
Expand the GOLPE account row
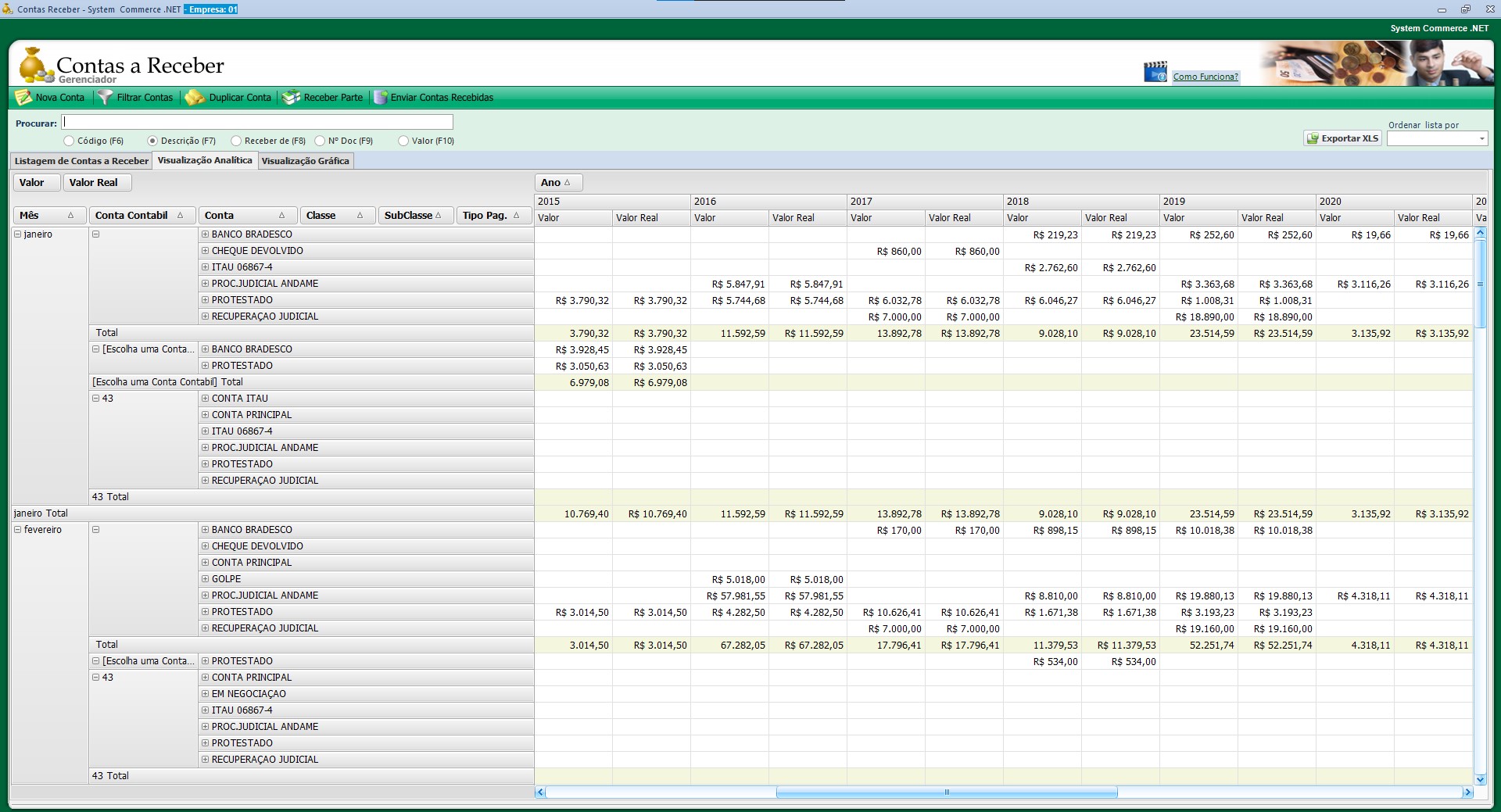pyautogui.click(x=205, y=579)
